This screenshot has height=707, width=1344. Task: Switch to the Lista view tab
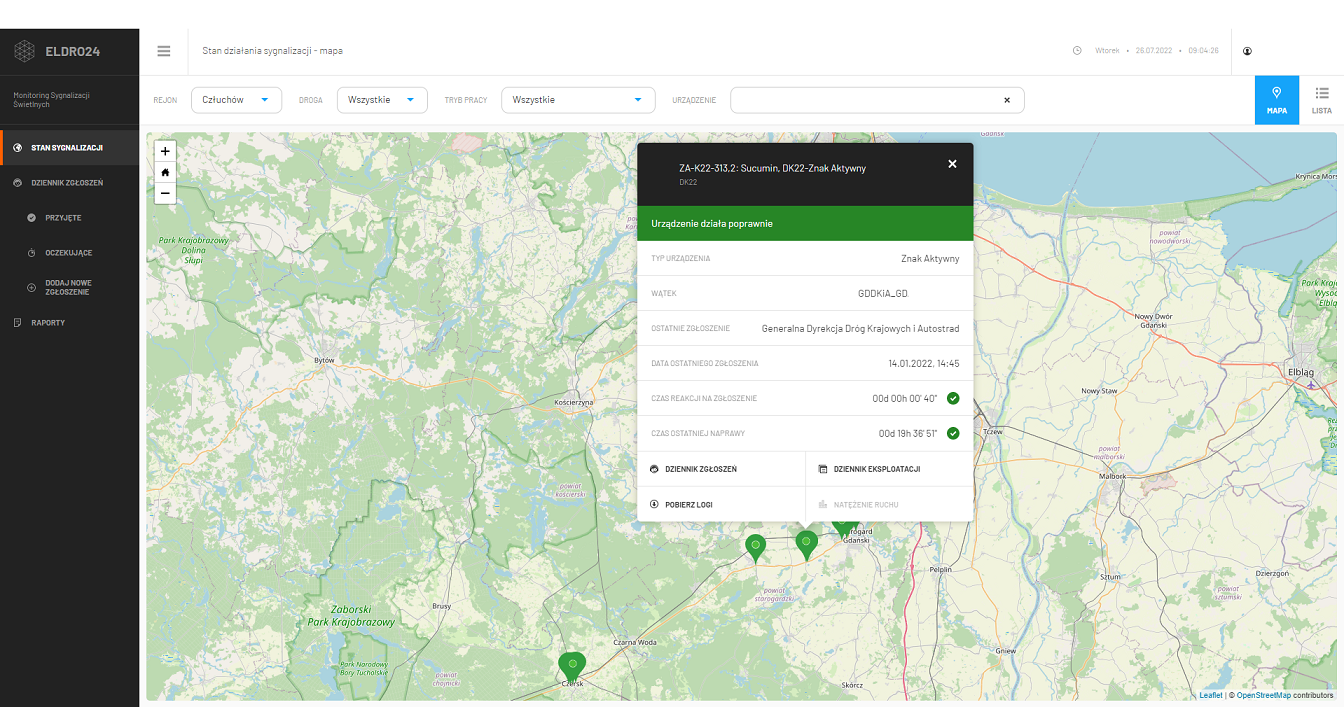pos(1321,100)
